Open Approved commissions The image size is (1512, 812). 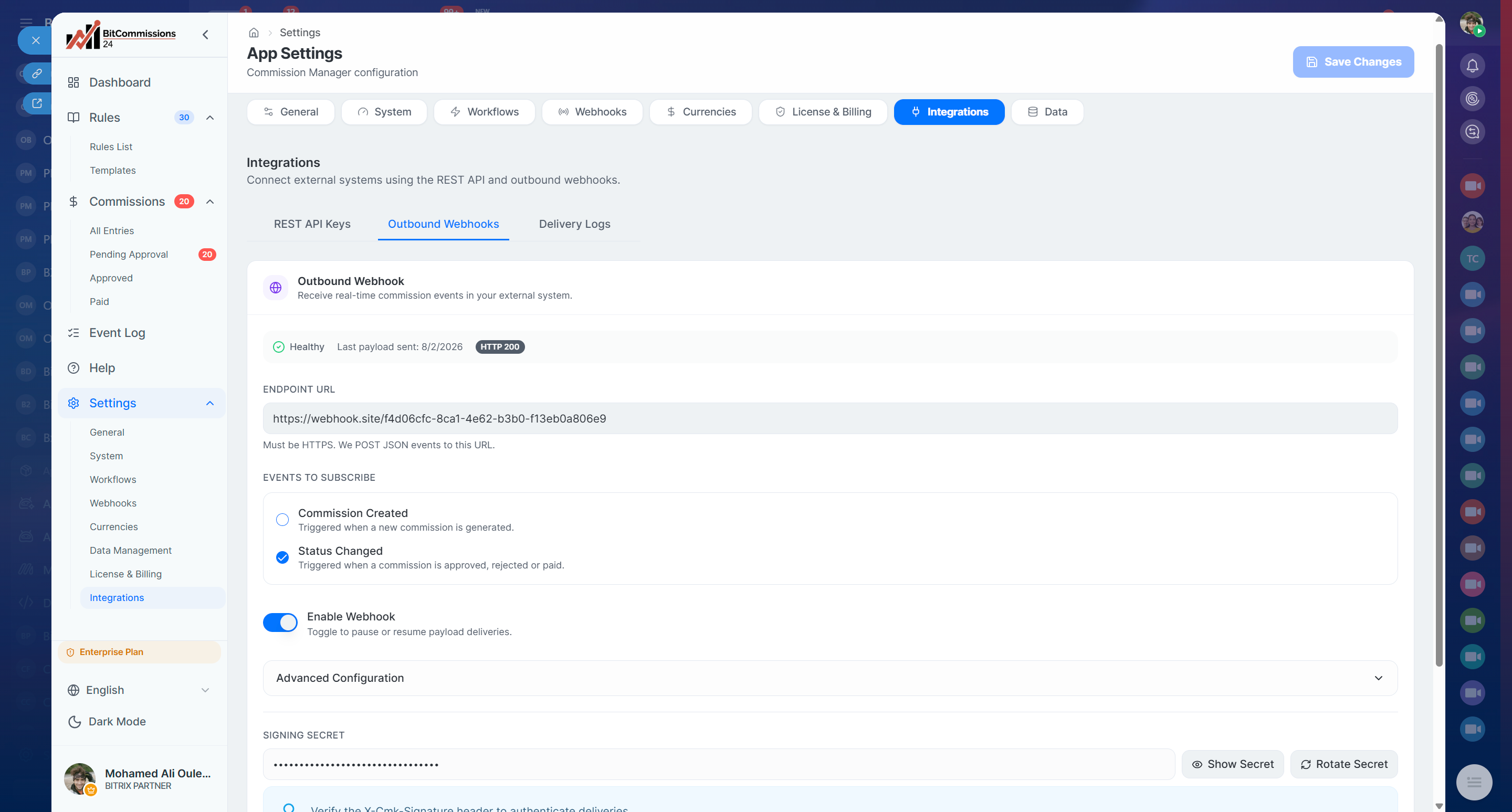[x=111, y=278]
